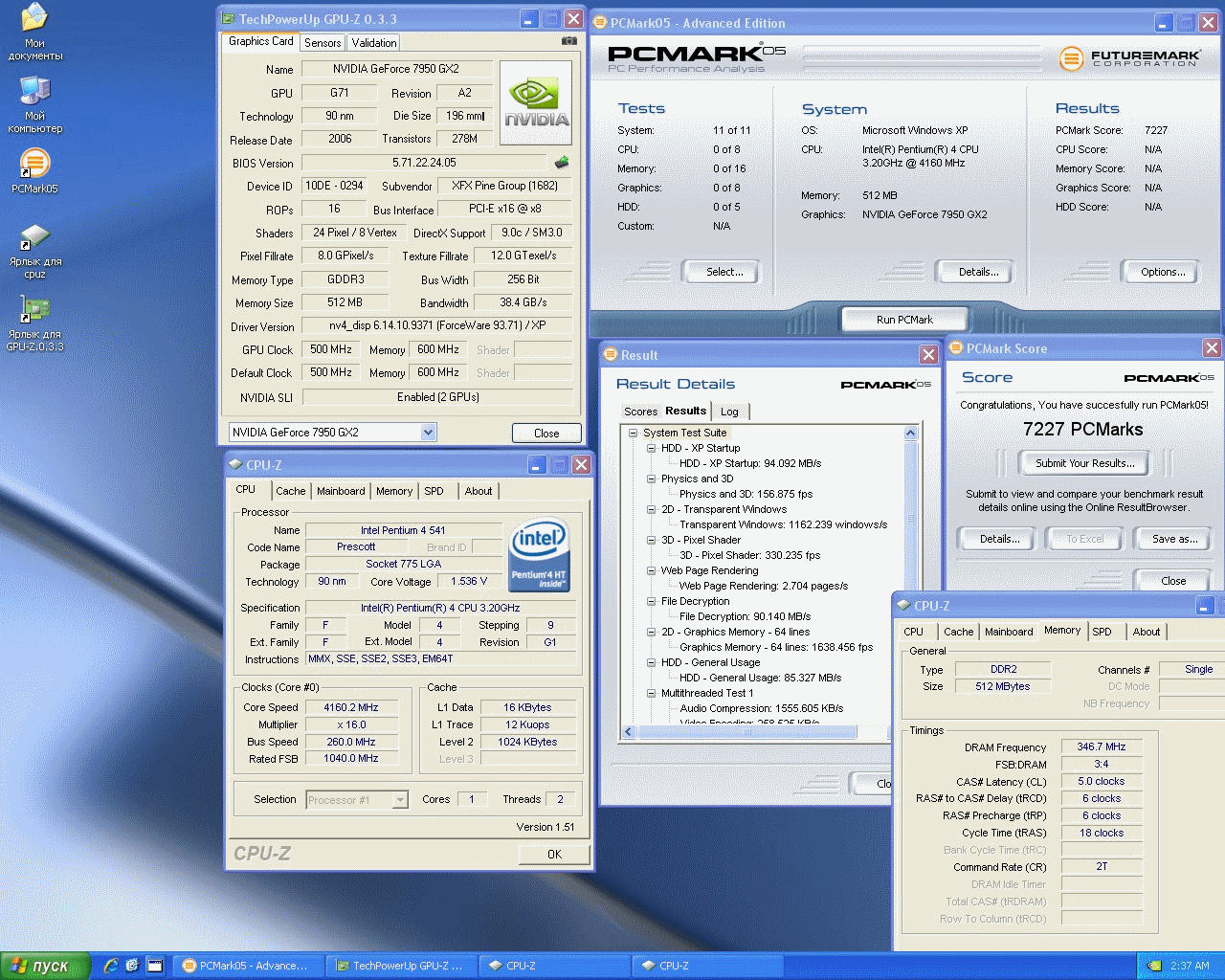Click the result tree vertical scrollbar up arrow
Viewport: 1225px width, 980px height.
coord(910,434)
